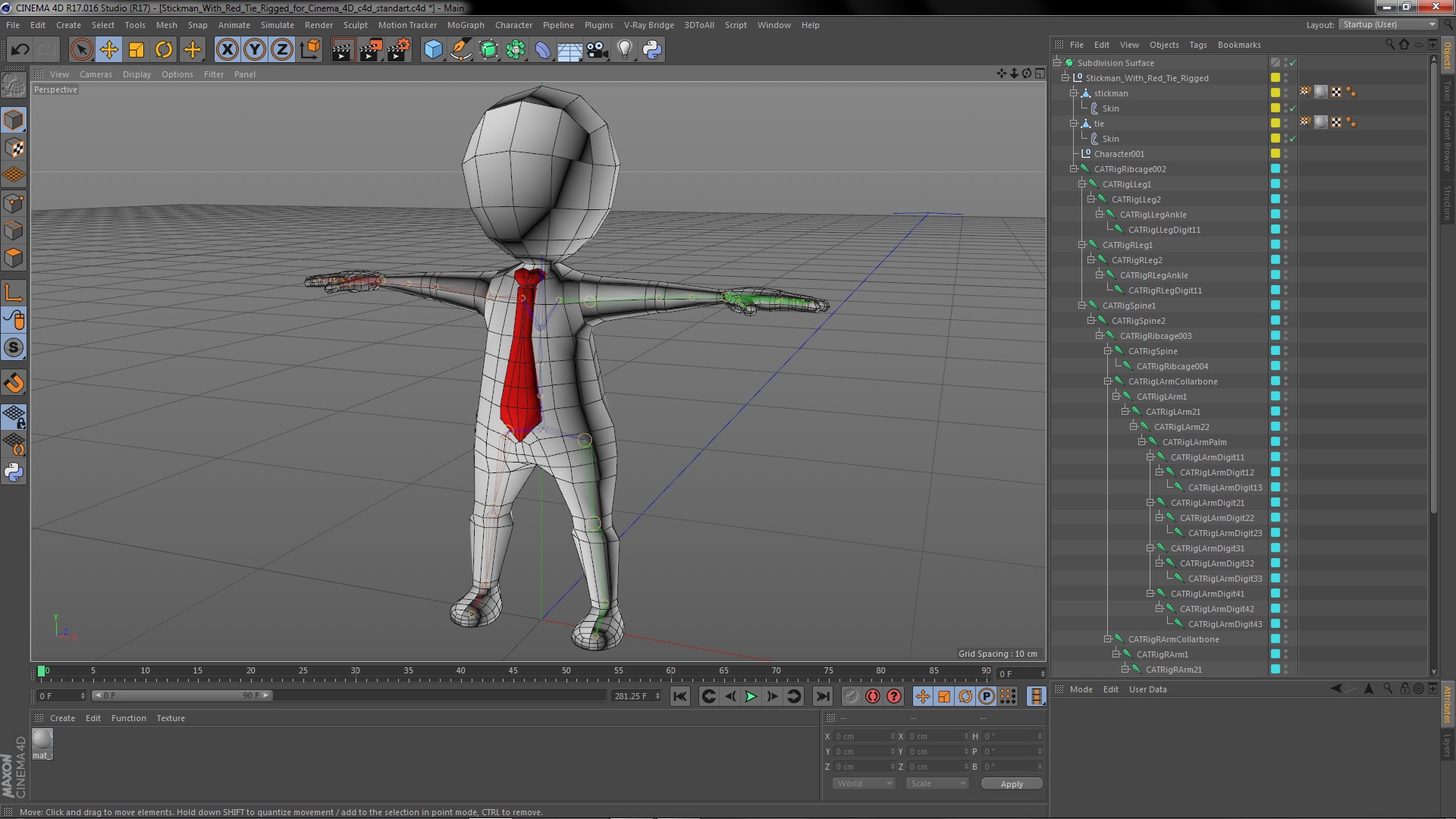This screenshot has width=1456, height=819.
Task: Click the Apply button
Action: click(x=1012, y=784)
